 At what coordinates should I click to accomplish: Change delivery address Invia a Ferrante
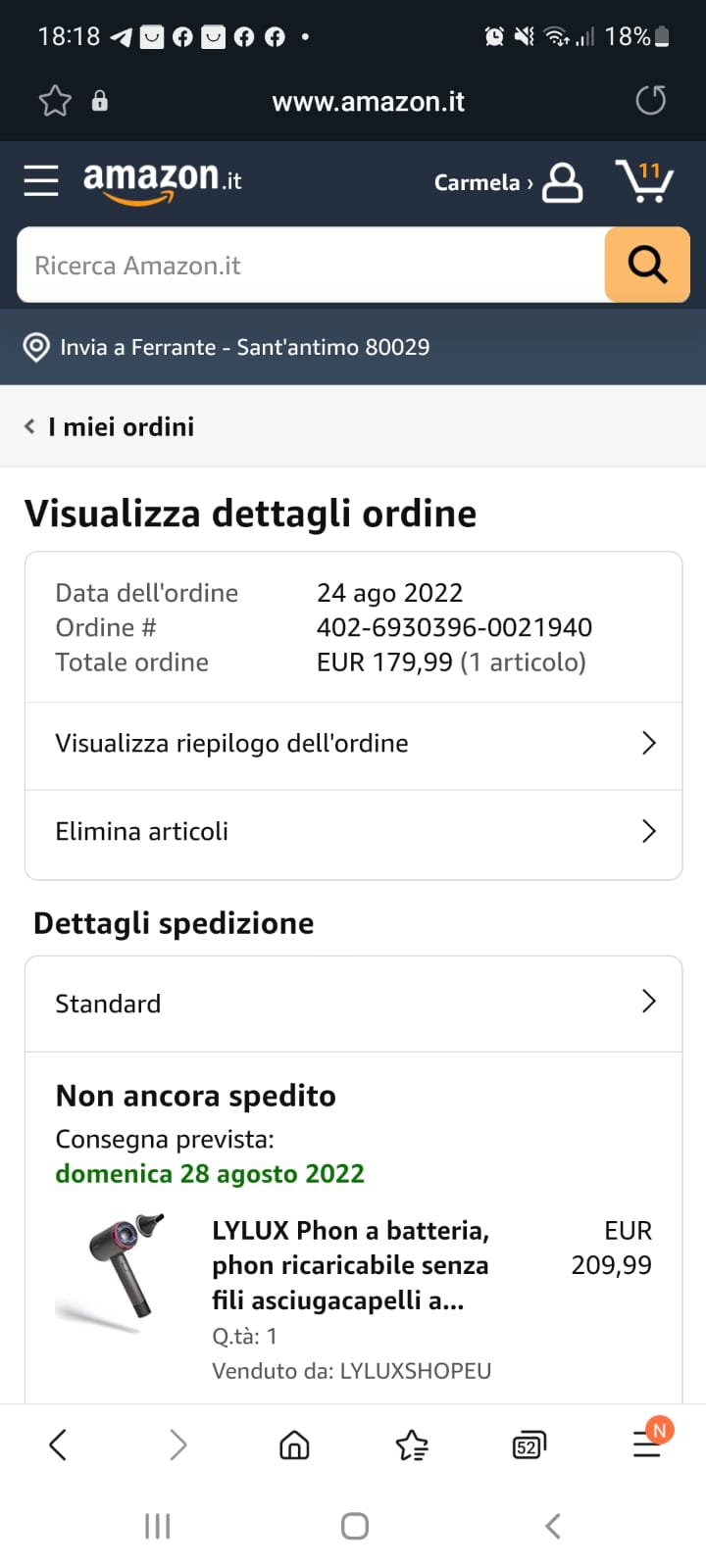point(227,347)
